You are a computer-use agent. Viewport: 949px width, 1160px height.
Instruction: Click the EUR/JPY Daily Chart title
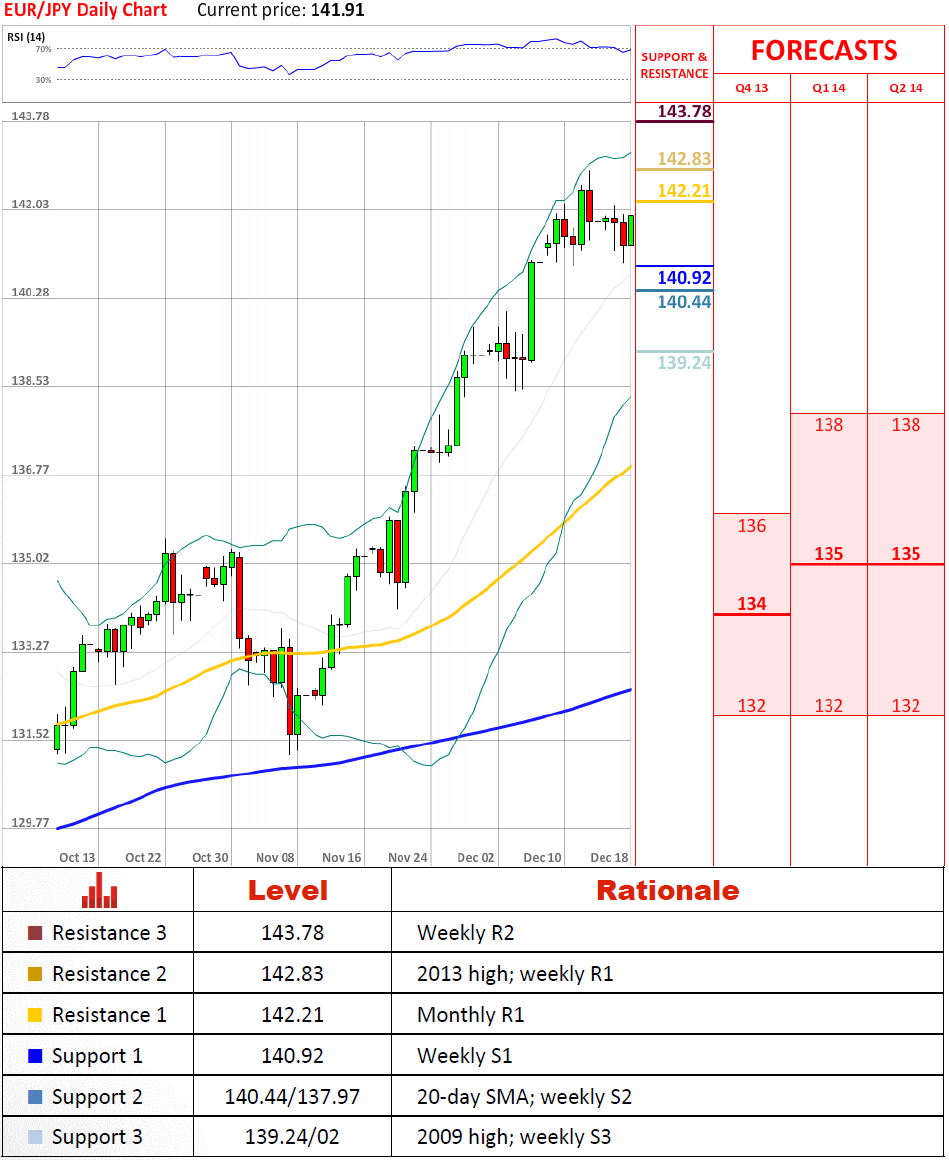tap(85, 11)
